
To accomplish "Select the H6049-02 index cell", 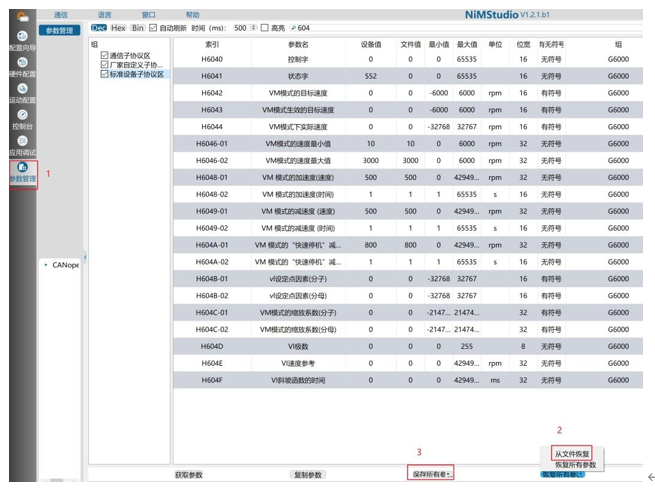I will (212, 228).
